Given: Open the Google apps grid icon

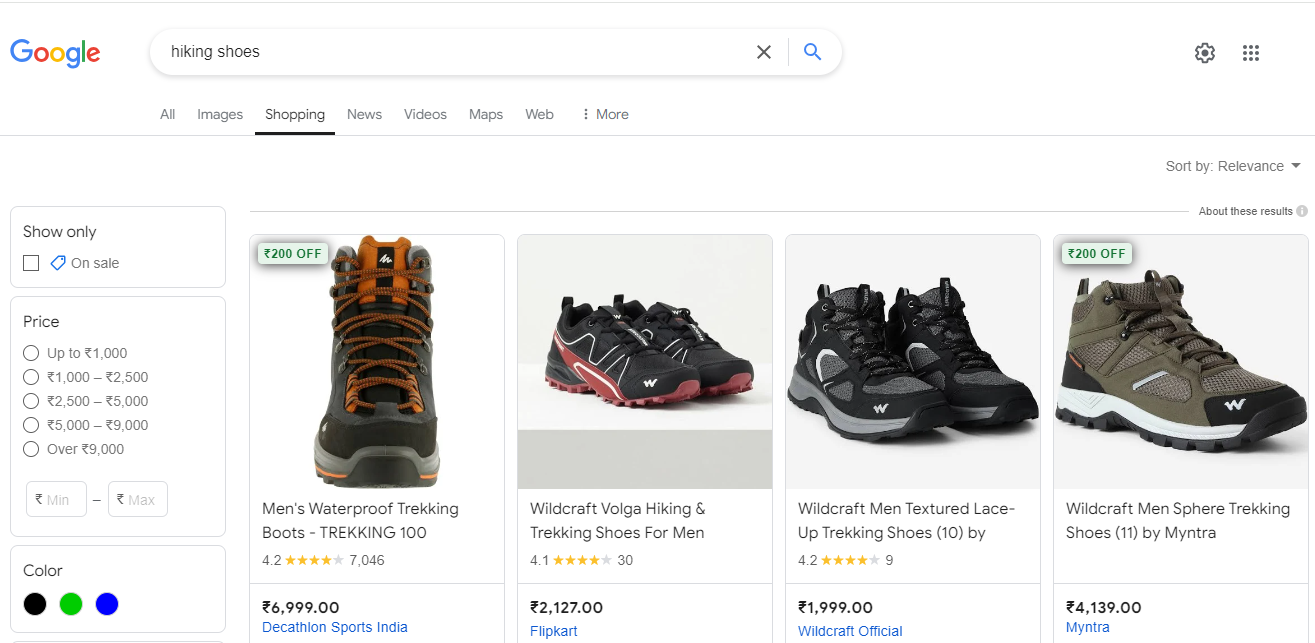Looking at the screenshot, I should (x=1251, y=53).
